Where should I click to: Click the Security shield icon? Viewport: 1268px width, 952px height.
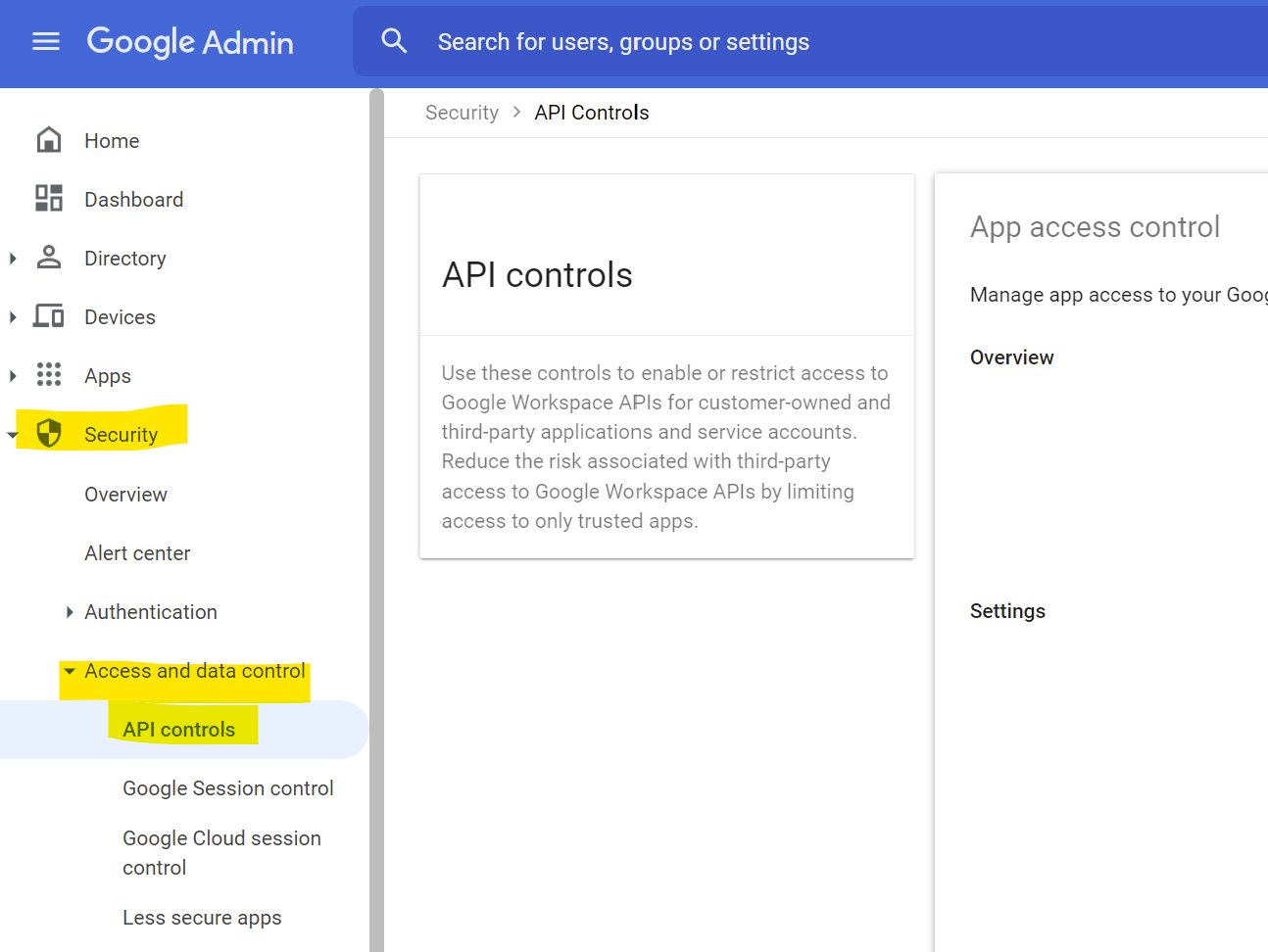(48, 434)
